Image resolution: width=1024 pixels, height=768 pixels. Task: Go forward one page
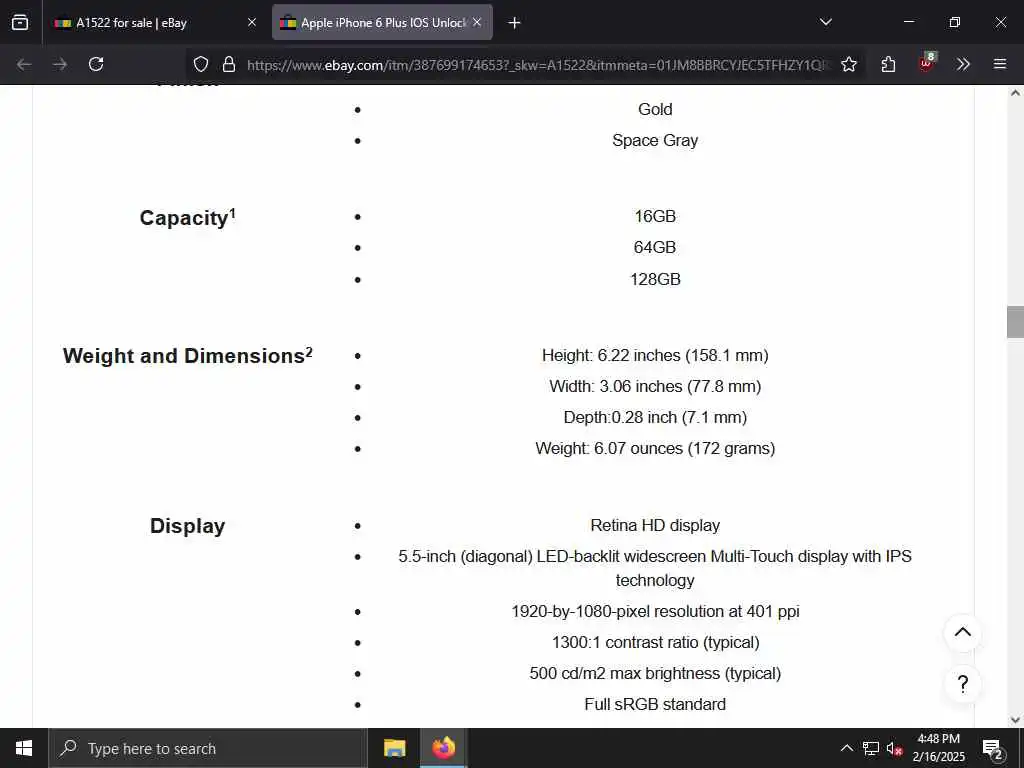point(60,64)
